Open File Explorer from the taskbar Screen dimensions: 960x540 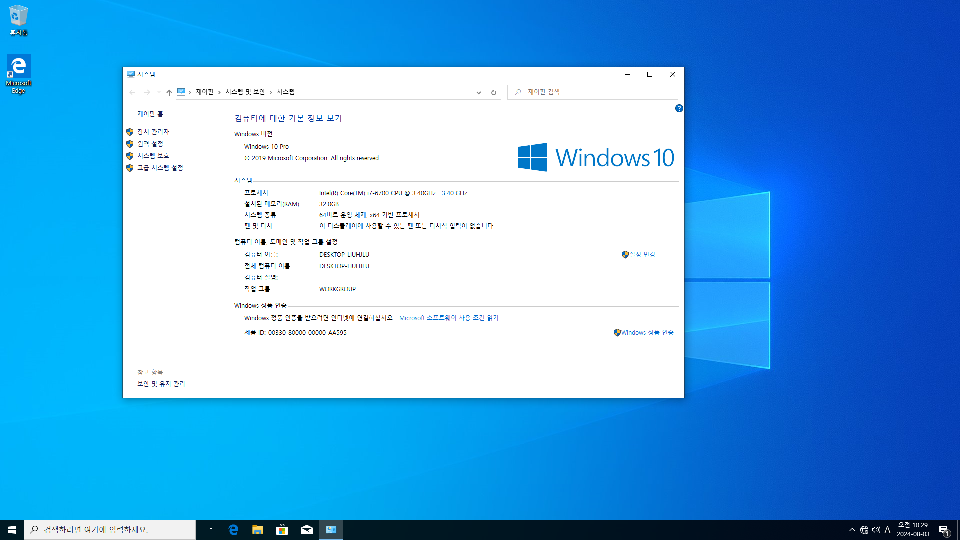(x=257, y=530)
